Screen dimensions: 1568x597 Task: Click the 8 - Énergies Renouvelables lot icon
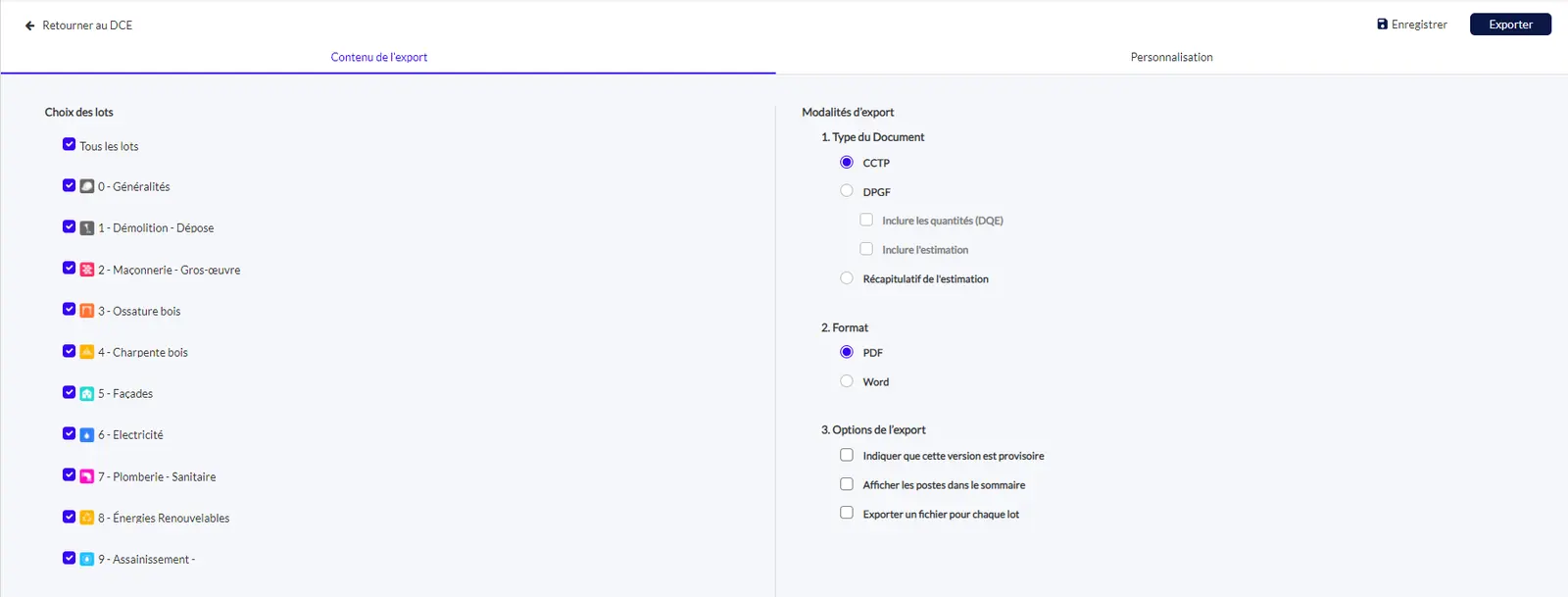[x=87, y=518]
